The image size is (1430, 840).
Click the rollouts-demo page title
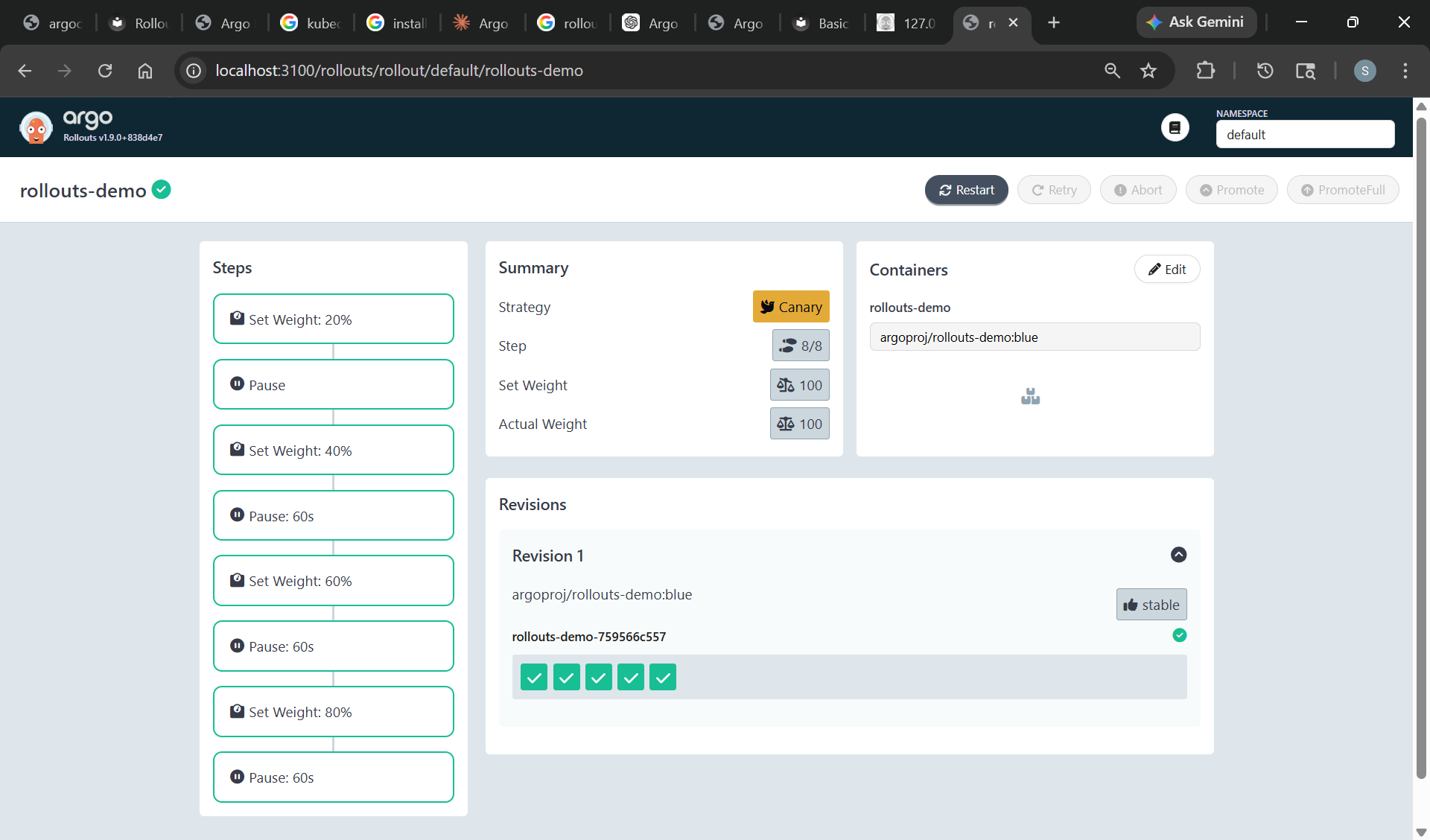pos(83,191)
